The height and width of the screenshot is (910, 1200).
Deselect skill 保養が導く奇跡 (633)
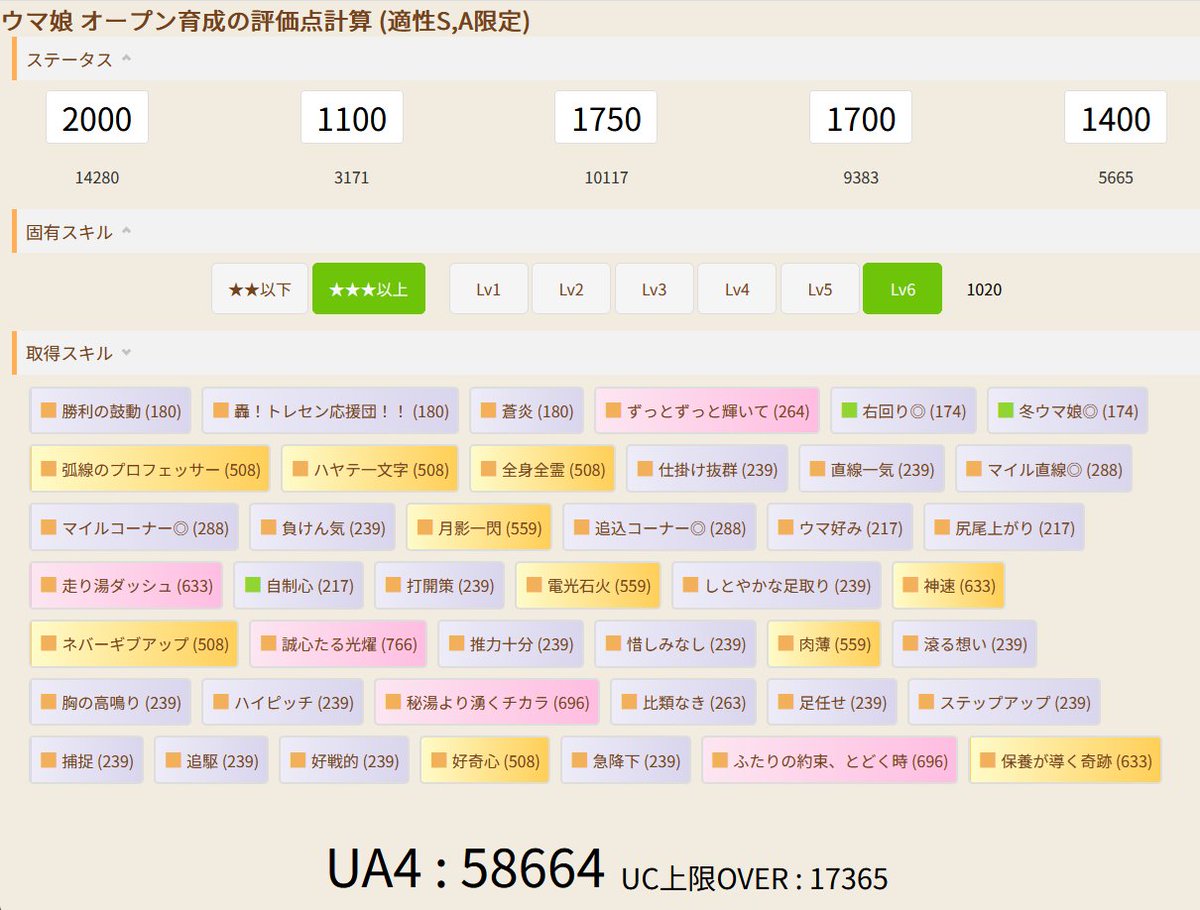point(1066,759)
